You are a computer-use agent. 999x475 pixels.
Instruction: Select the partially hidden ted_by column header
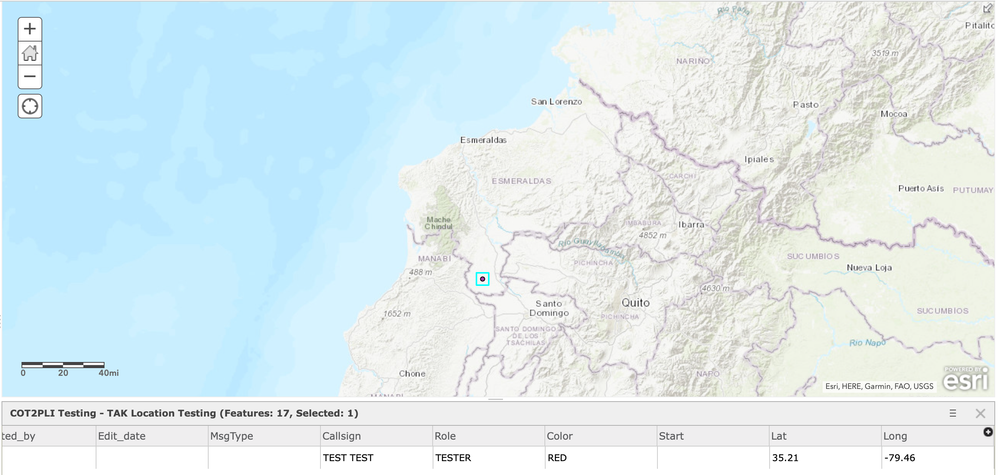49,436
